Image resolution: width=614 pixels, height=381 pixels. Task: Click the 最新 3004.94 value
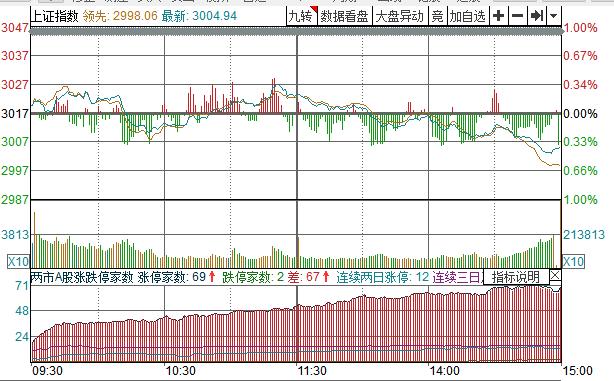click(199, 16)
